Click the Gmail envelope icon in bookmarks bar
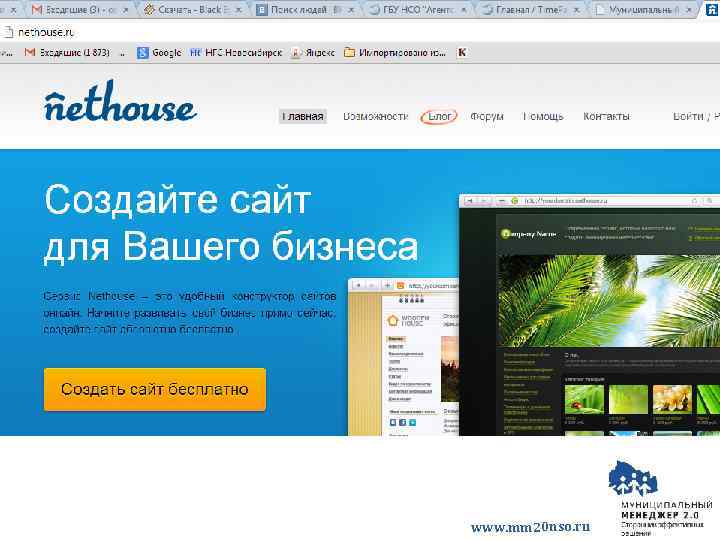720x540 pixels. click(x=30, y=52)
